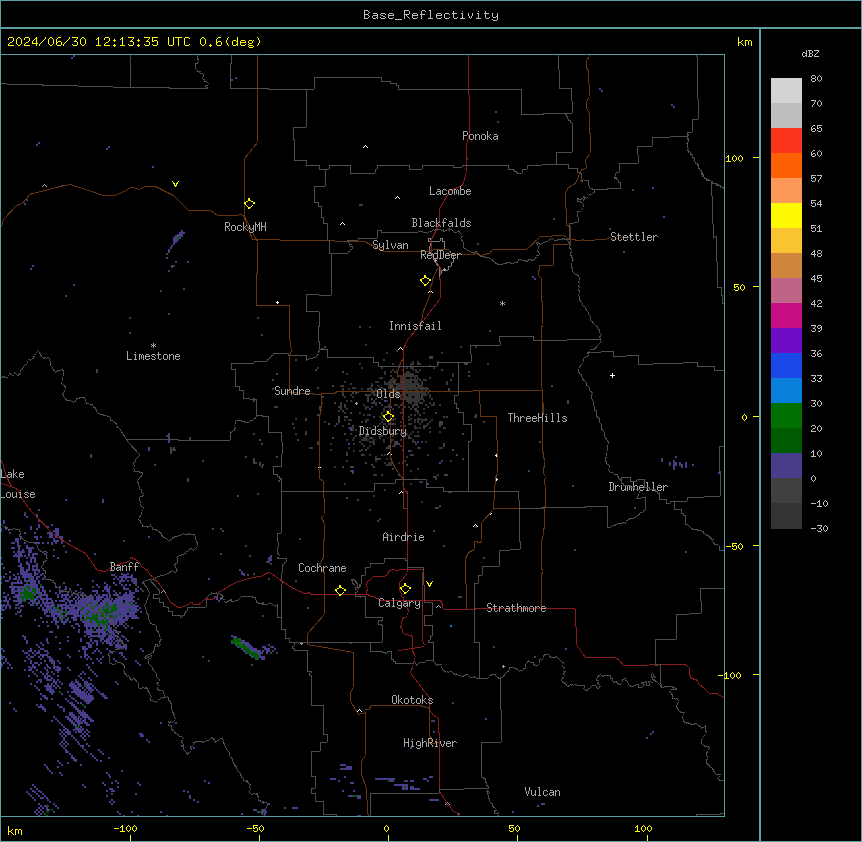Viewport: 862px width, 842px height.
Task: Click the Vulcan label
Action: (543, 792)
